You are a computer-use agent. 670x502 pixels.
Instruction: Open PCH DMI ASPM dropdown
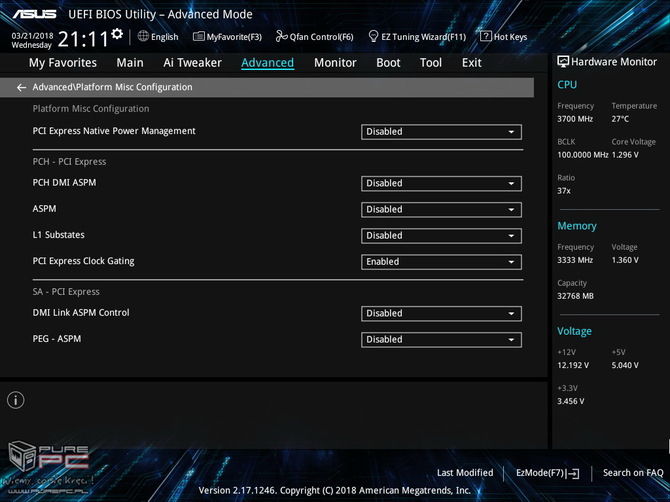(x=441, y=184)
